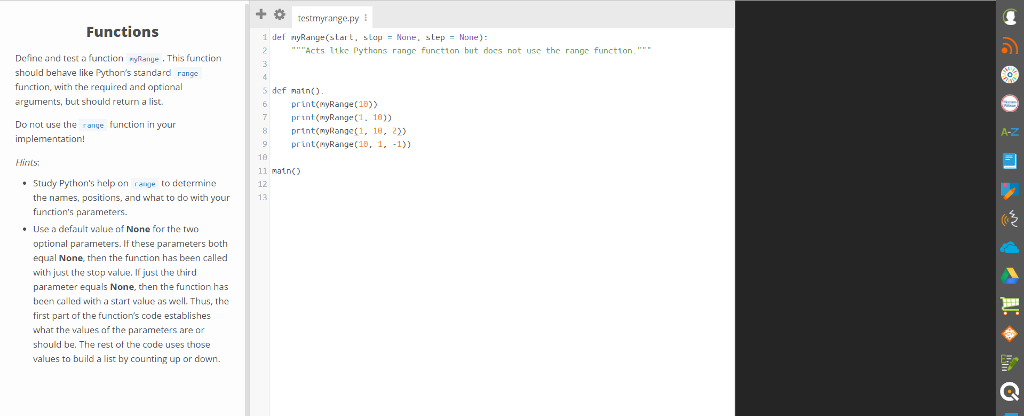The width and height of the screenshot is (1024, 416).
Task: Select the testmyrange.py tab
Action: (328, 18)
